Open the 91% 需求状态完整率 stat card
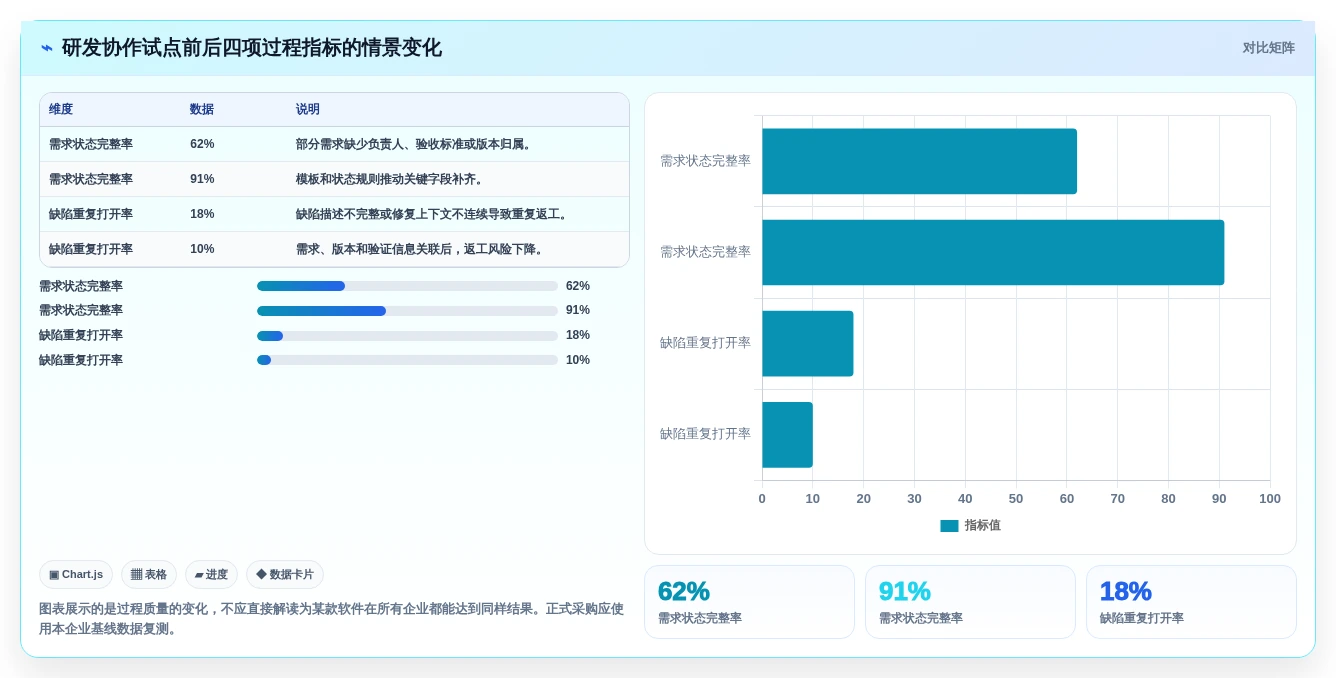The height and width of the screenshot is (678, 1336). click(970, 602)
